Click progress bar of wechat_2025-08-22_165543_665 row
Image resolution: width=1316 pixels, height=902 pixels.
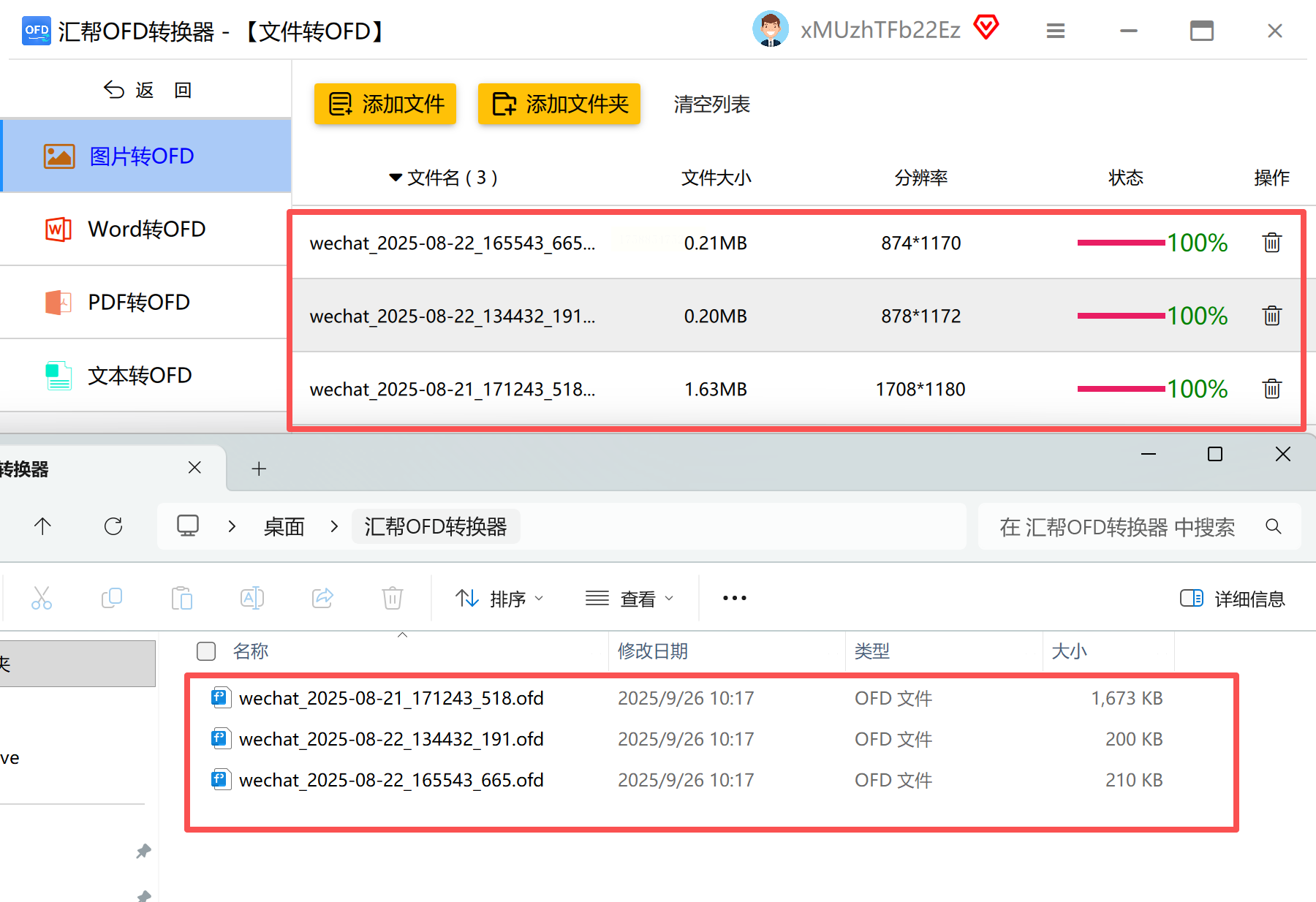[x=1122, y=243]
